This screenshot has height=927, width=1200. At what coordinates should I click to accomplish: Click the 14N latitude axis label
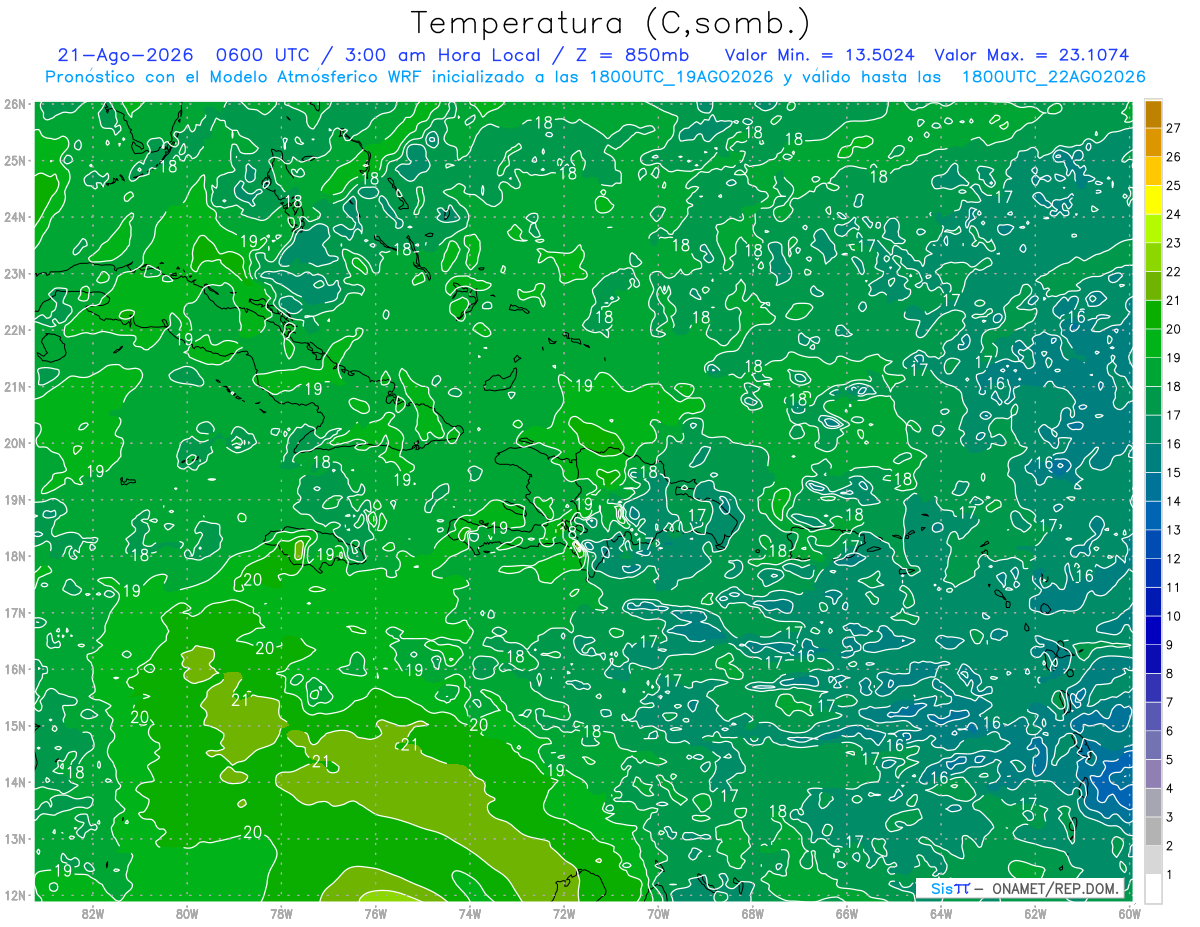pos(15,782)
